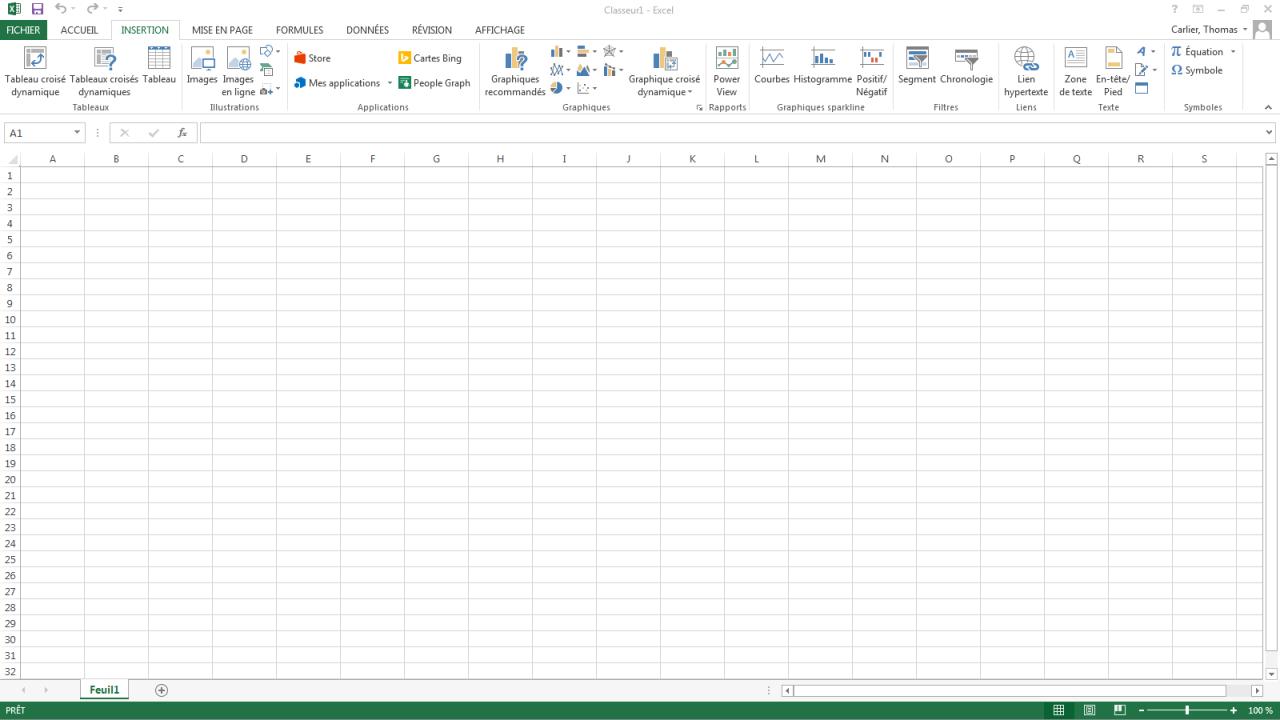1280x720 pixels.
Task: Insert a Chronologie filter
Action: pos(966,66)
